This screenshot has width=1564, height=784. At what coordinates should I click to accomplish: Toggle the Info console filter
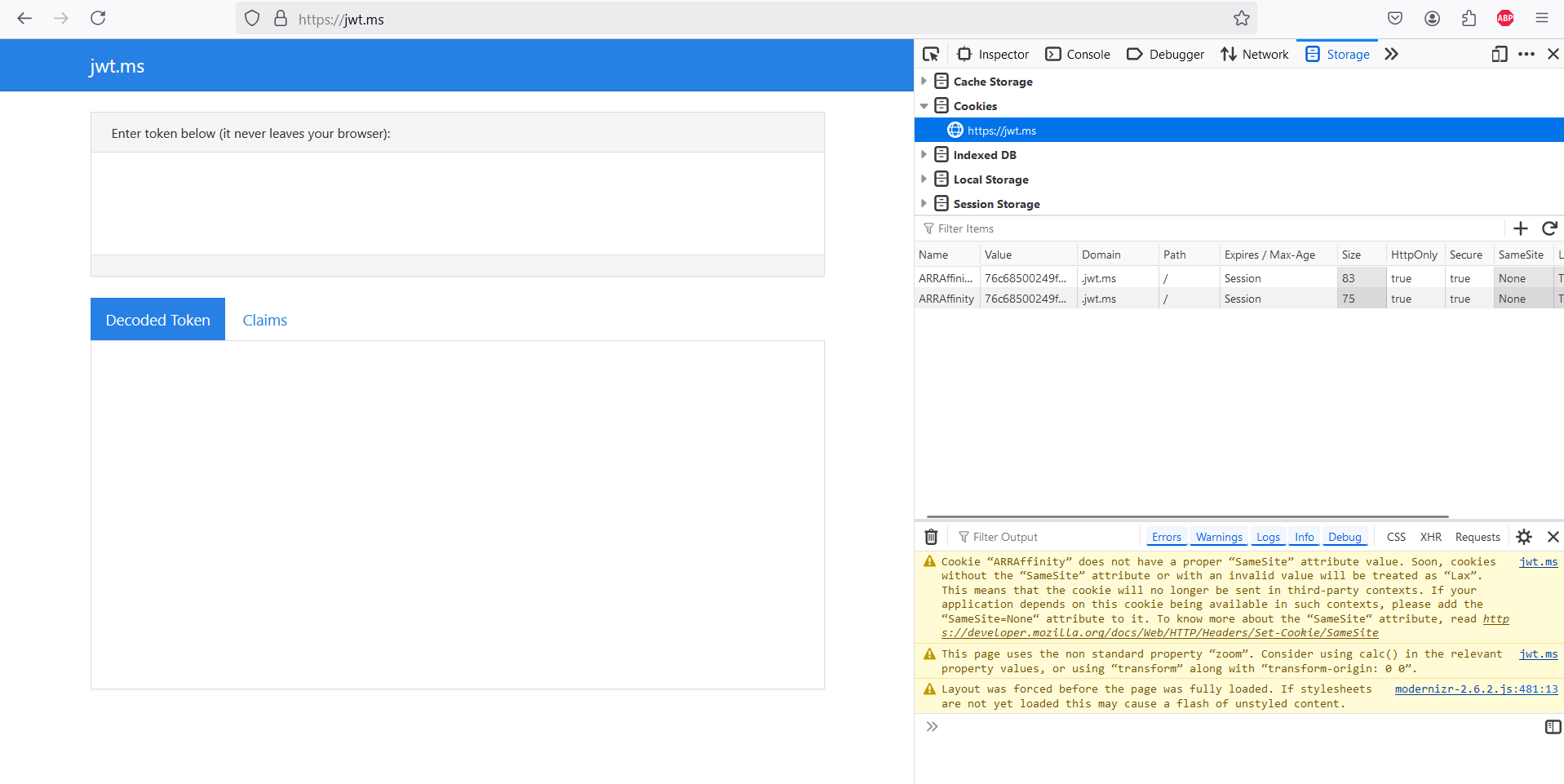tap(1305, 537)
